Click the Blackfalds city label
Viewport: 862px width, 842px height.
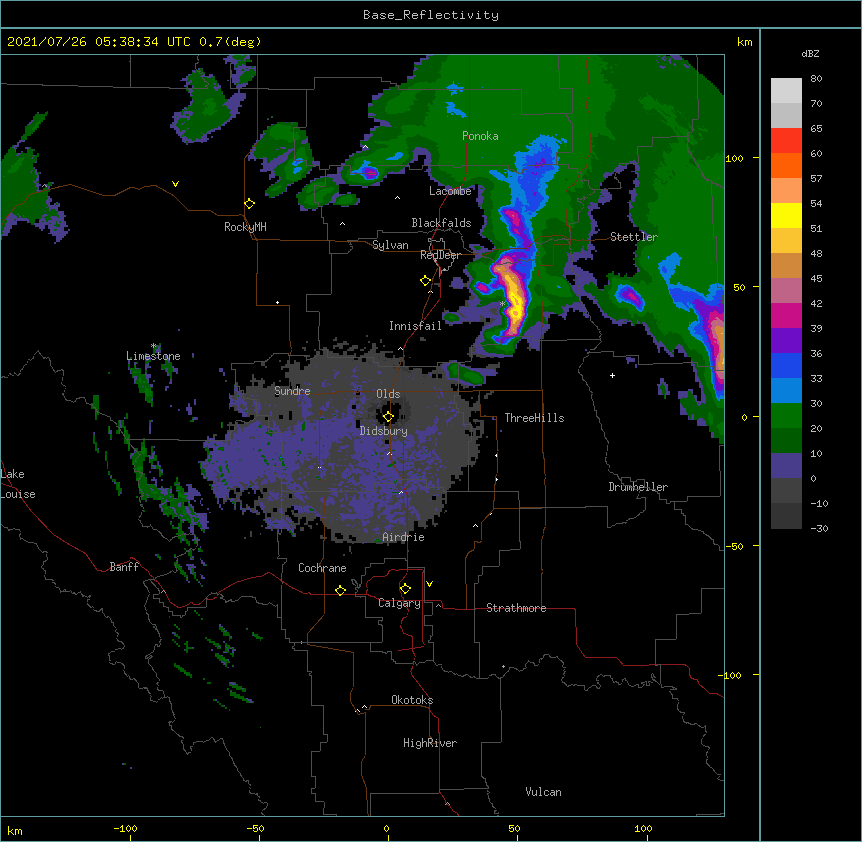(x=441, y=223)
